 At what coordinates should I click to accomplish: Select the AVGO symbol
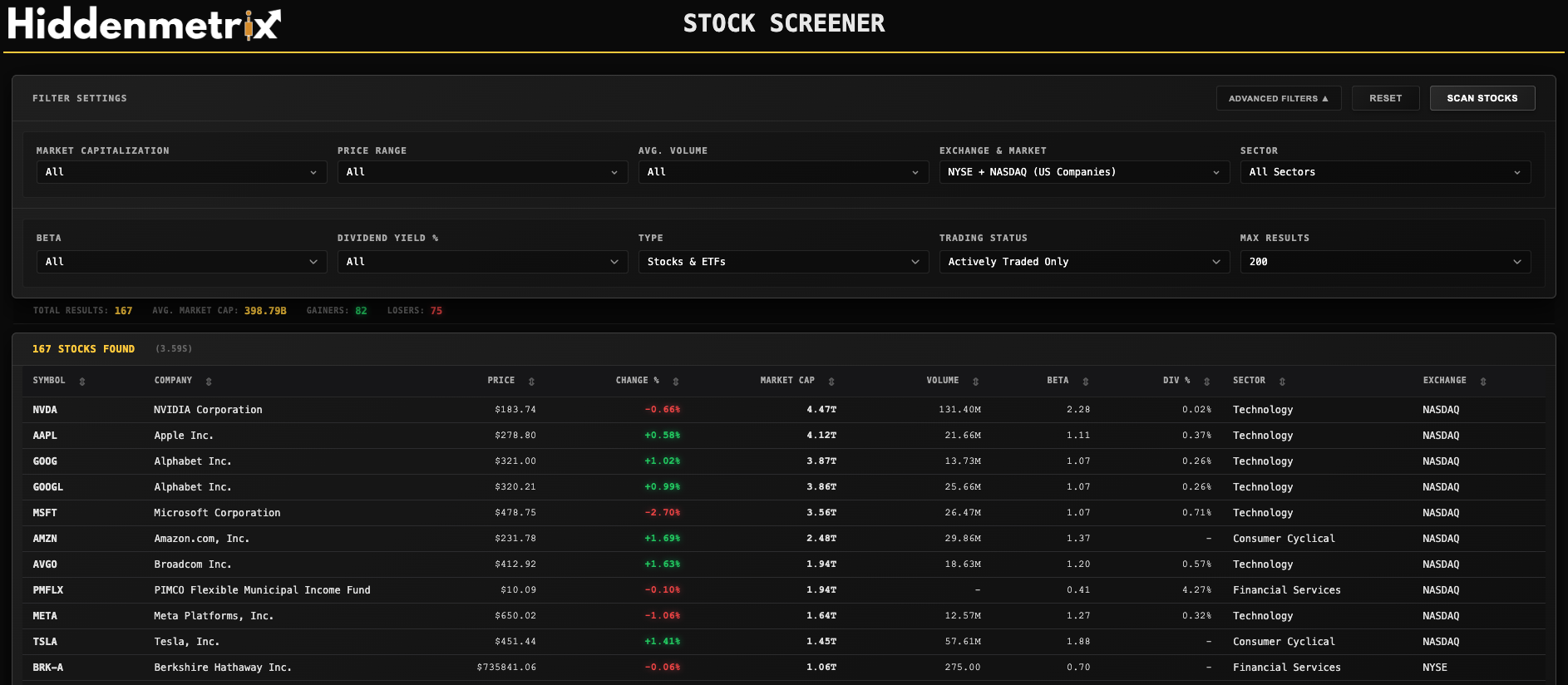45,564
